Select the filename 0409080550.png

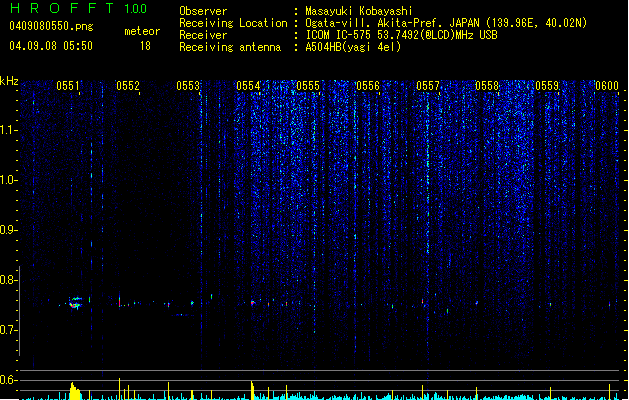click(51, 26)
